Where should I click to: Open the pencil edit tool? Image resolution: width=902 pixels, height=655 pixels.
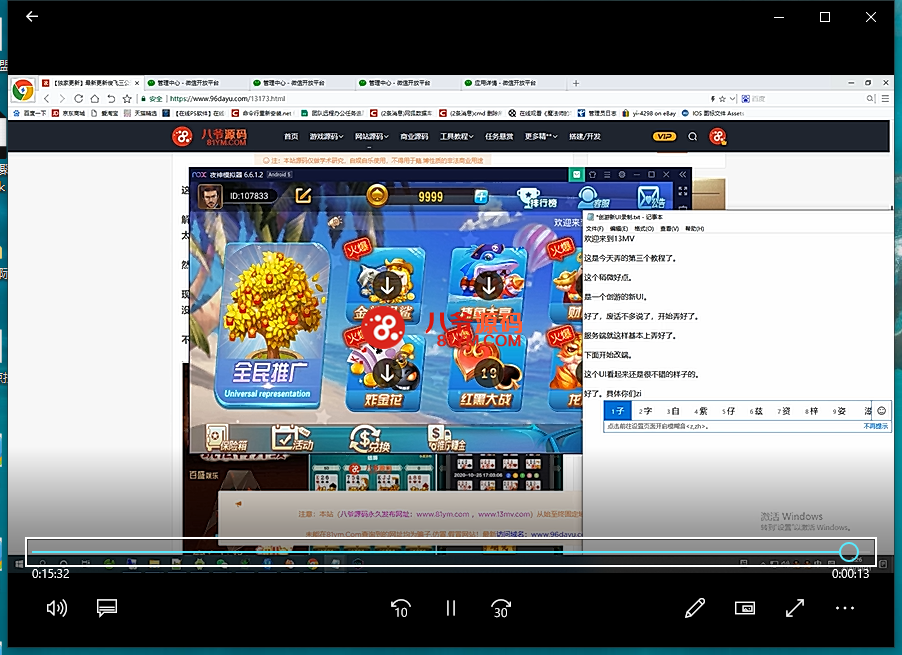695,607
